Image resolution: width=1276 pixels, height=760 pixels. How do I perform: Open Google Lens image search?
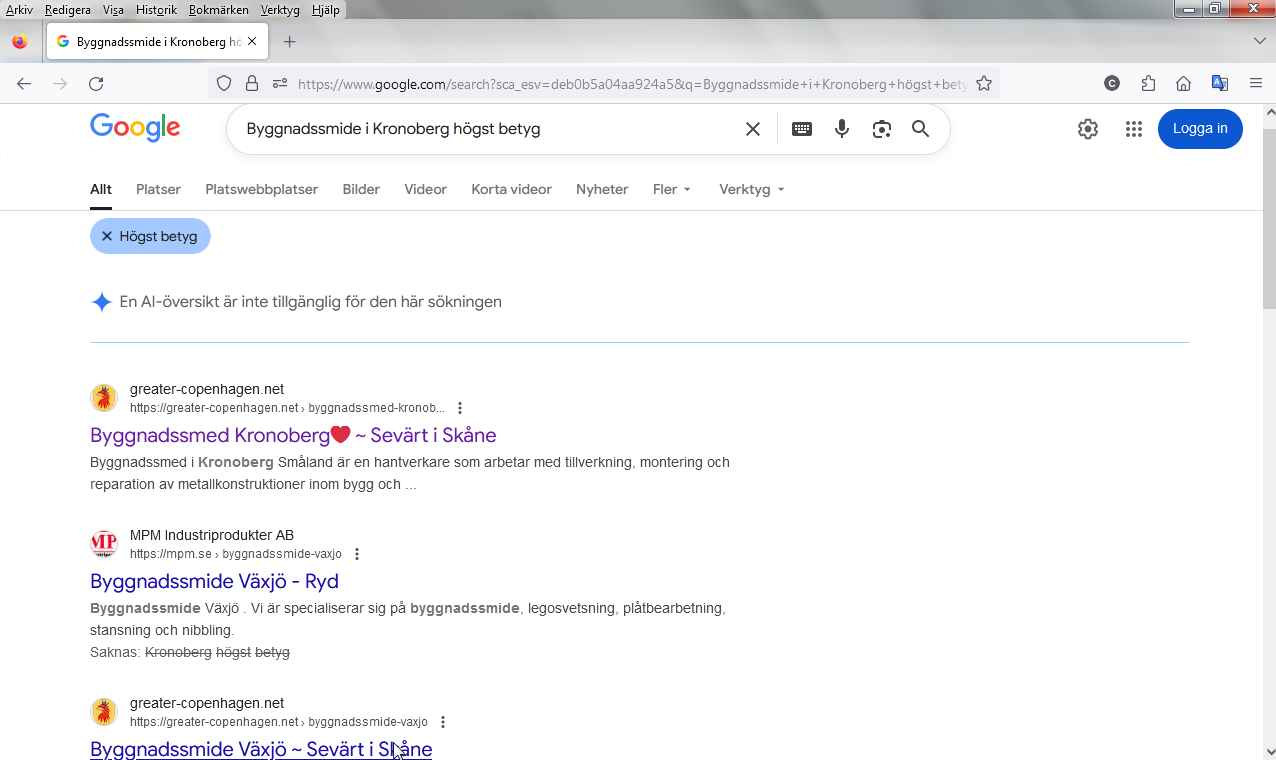point(881,129)
